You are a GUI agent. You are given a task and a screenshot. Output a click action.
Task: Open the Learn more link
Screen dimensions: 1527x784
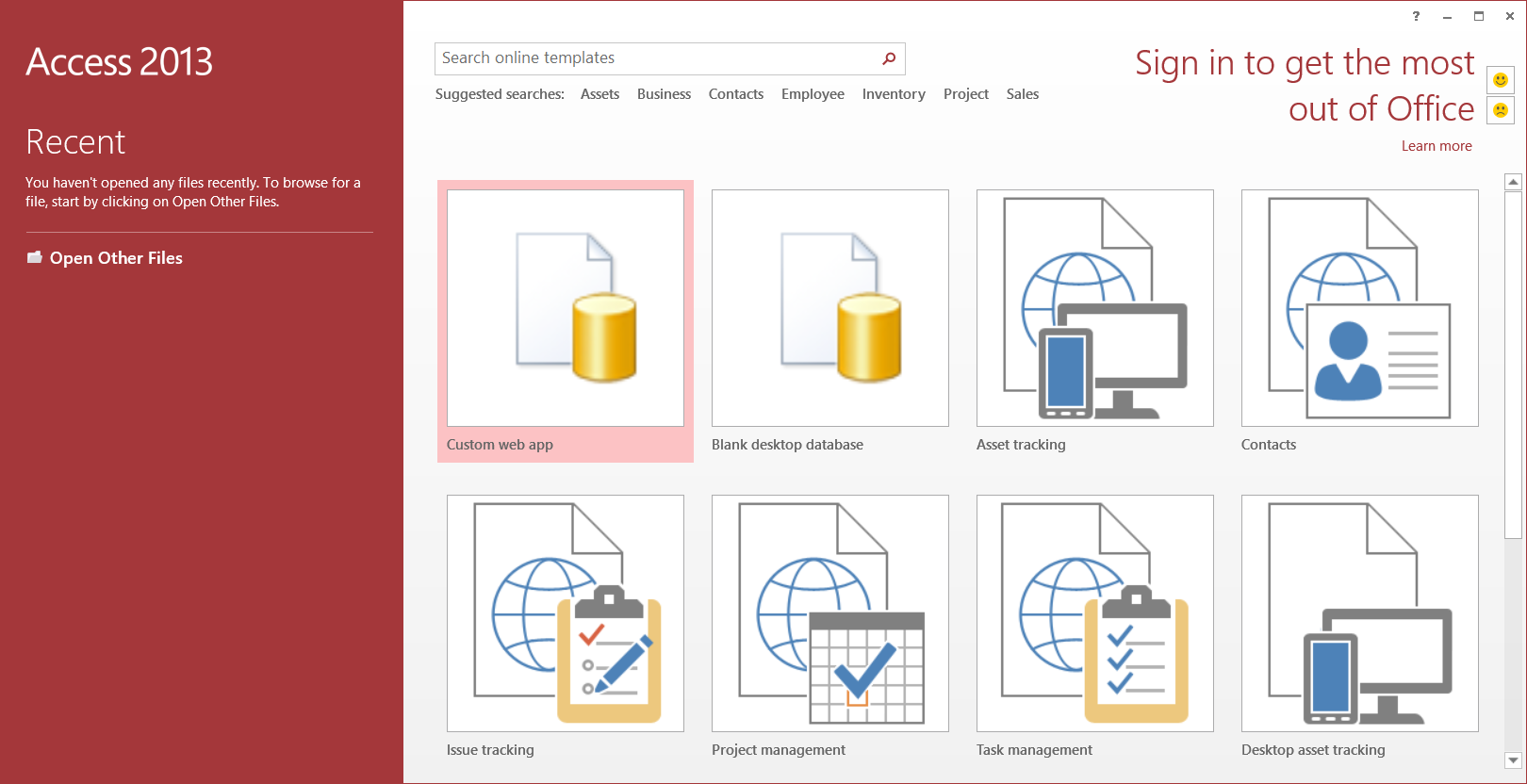click(1437, 146)
